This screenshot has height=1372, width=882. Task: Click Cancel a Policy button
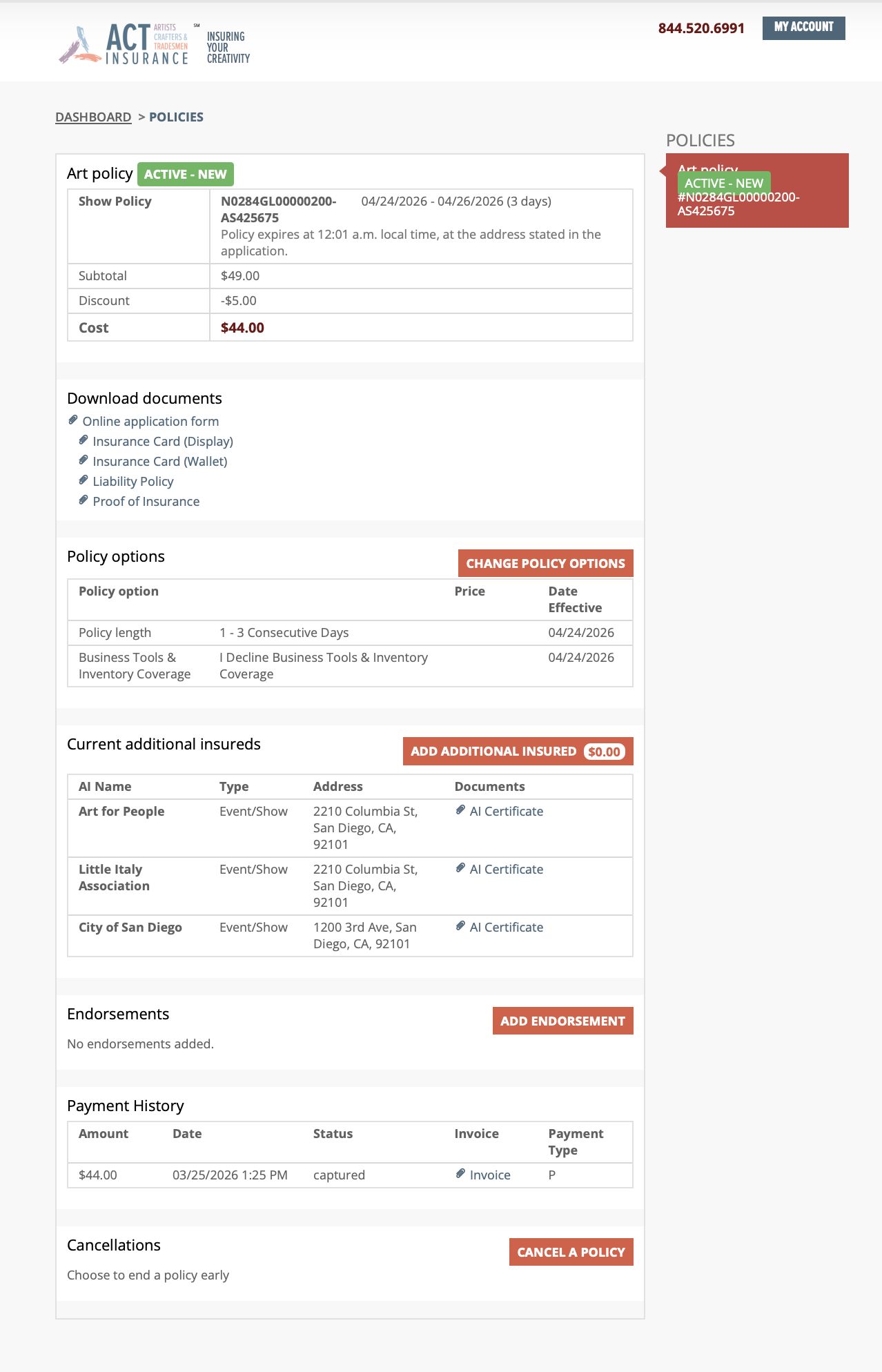coord(571,1253)
